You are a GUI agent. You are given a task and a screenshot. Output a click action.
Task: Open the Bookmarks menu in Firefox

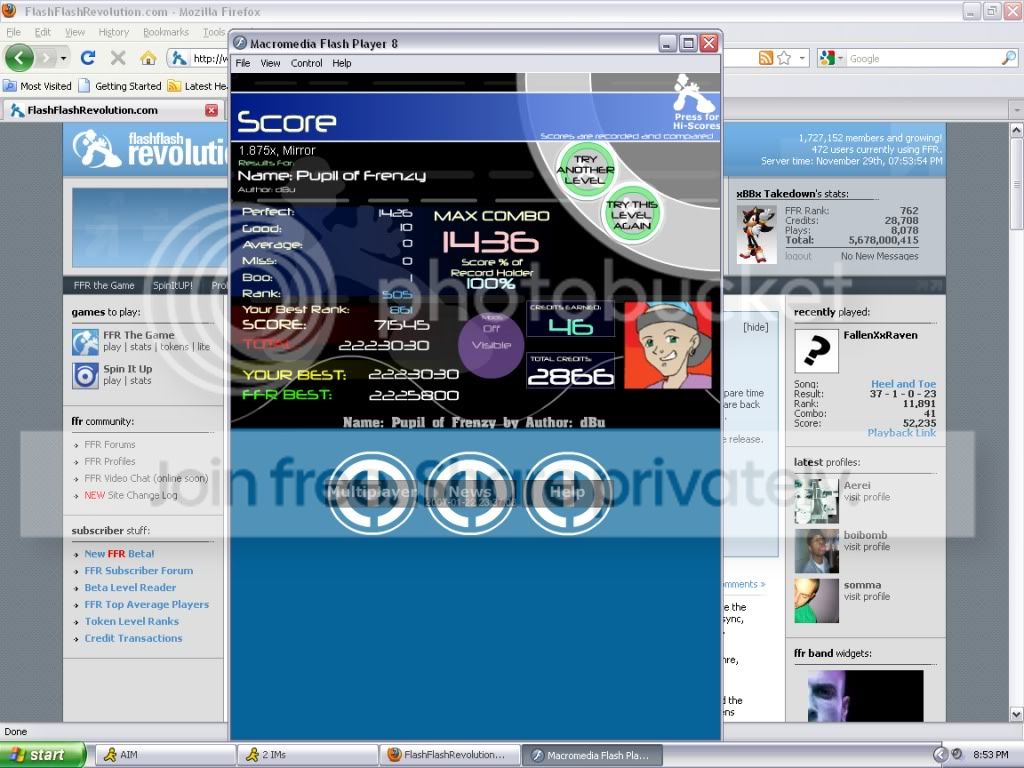tap(165, 32)
